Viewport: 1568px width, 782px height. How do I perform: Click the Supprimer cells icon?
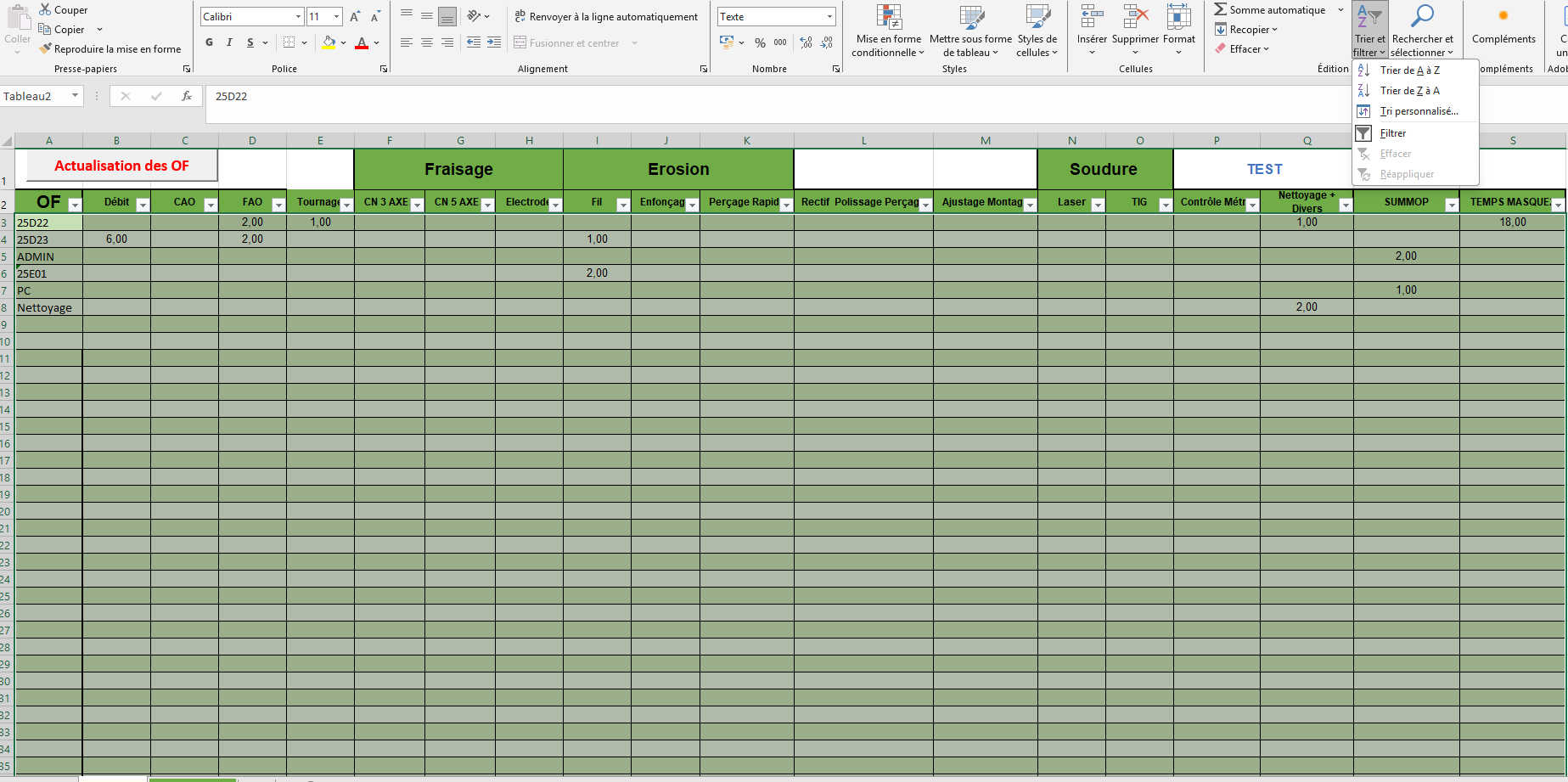point(1135,17)
